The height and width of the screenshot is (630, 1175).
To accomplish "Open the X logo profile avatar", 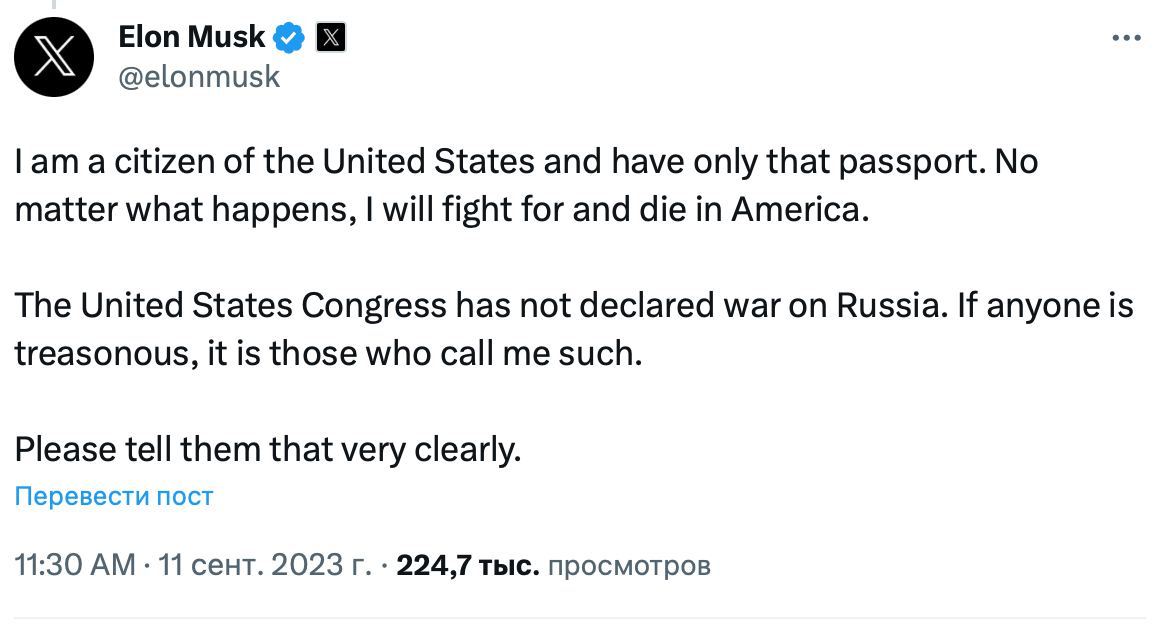I will [54, 56].
